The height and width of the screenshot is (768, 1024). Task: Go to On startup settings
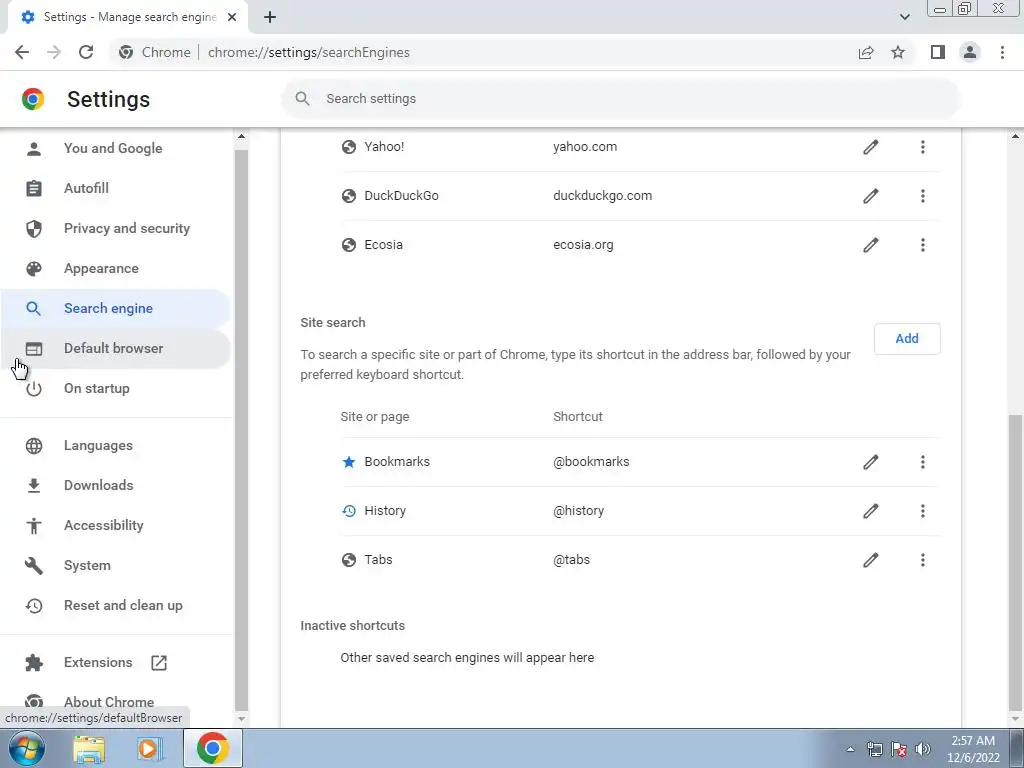(x=116, y=389)
